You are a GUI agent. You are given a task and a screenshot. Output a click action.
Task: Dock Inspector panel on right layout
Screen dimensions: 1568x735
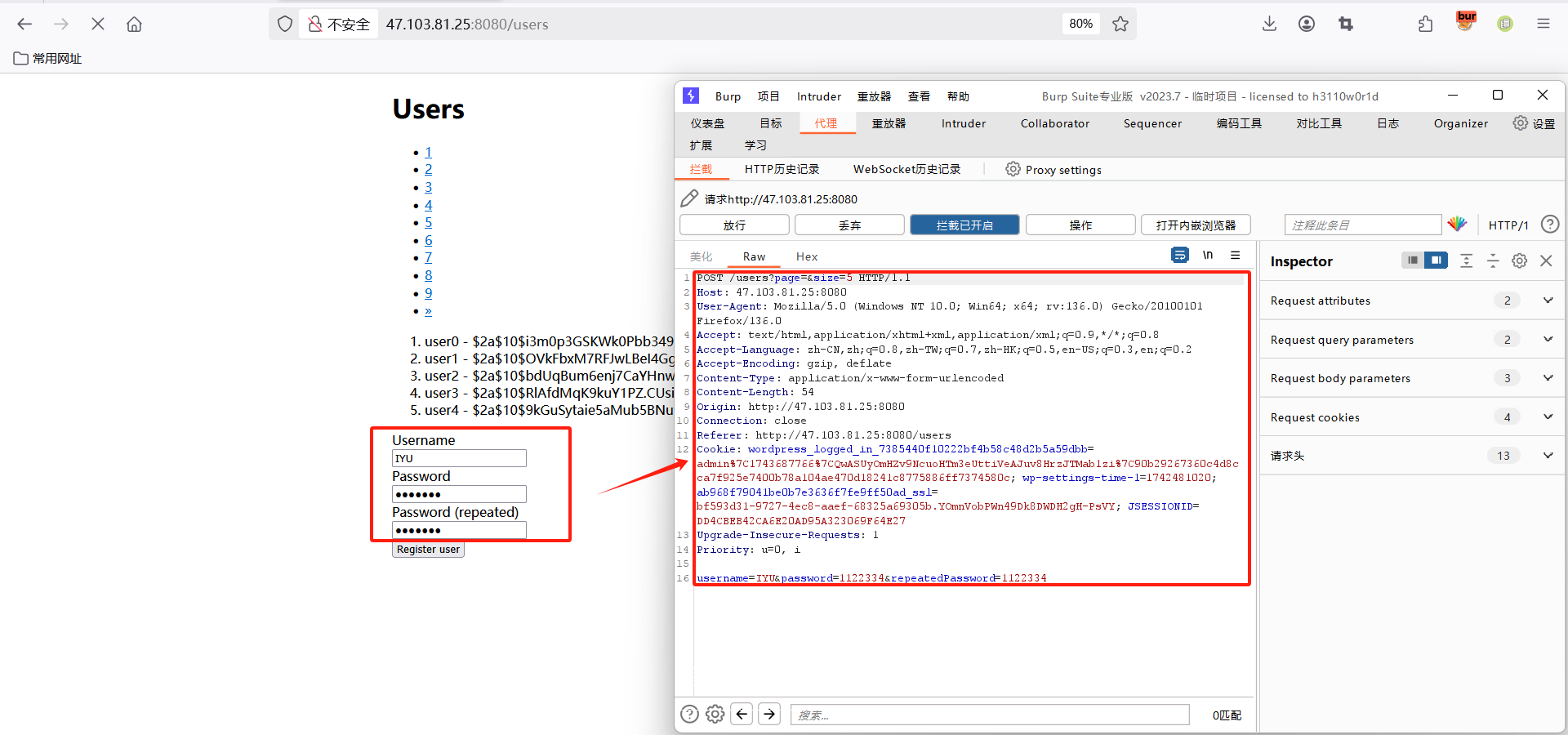(x=1436, y=260)
